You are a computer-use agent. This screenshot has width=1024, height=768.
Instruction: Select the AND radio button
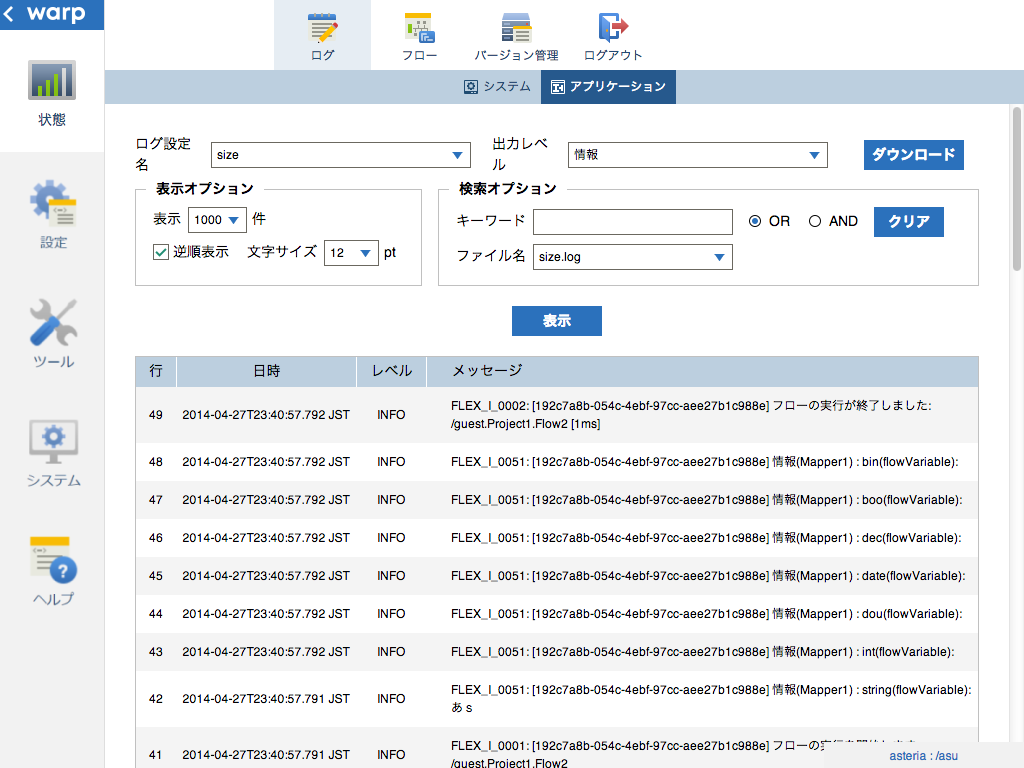click(815, 221)
